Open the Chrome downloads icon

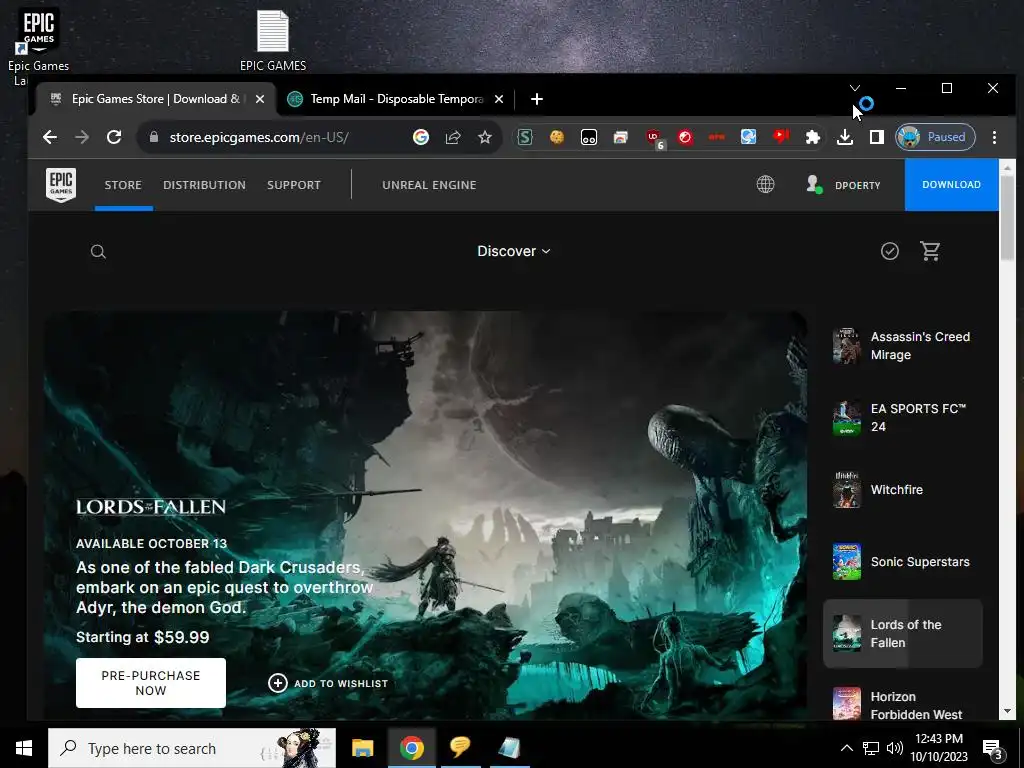(845, 137)
